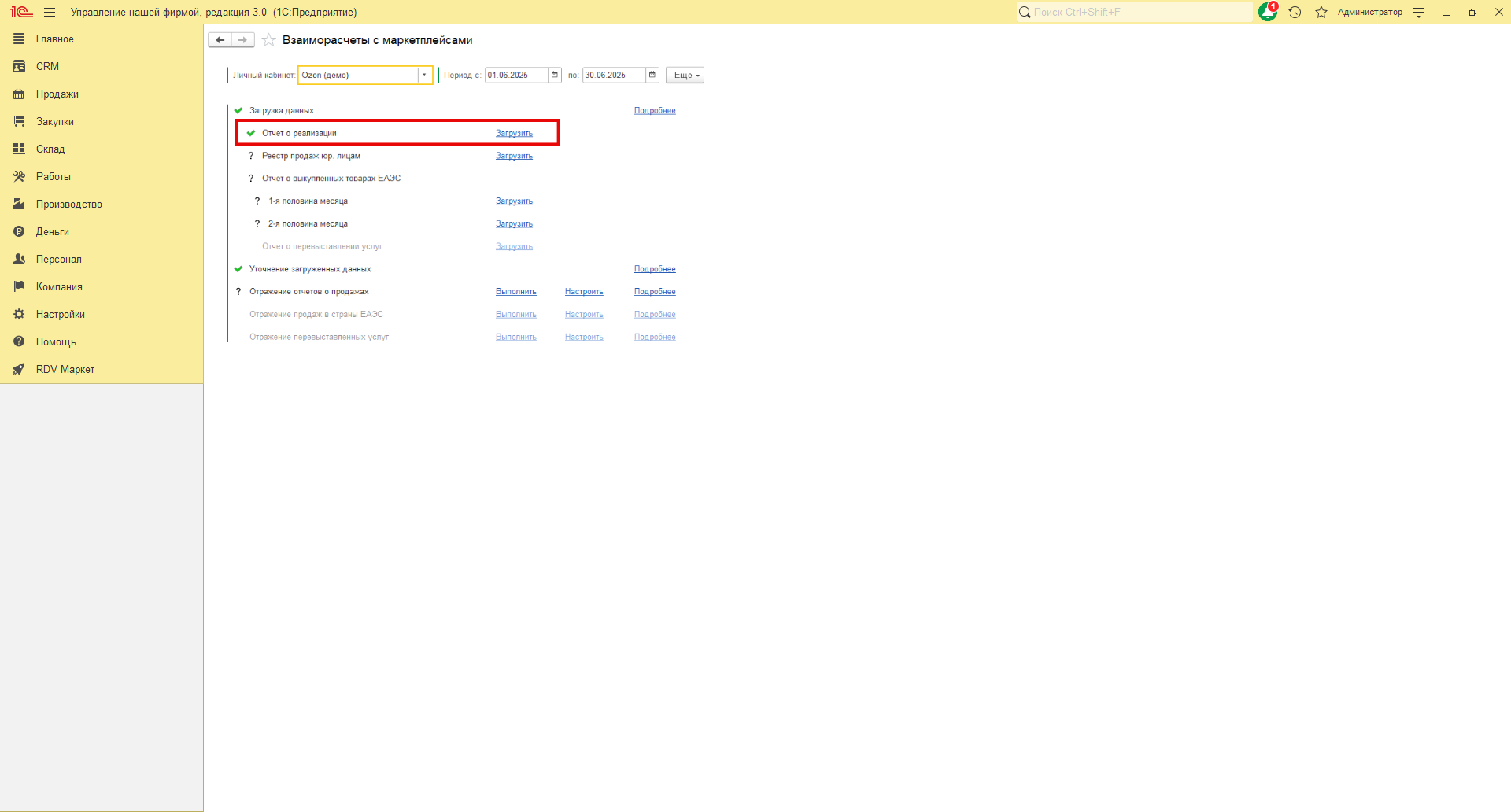Viewport: 1511px width, 812px height.
Task: Open the history clock icon
Action: (x=1295, y=12)
